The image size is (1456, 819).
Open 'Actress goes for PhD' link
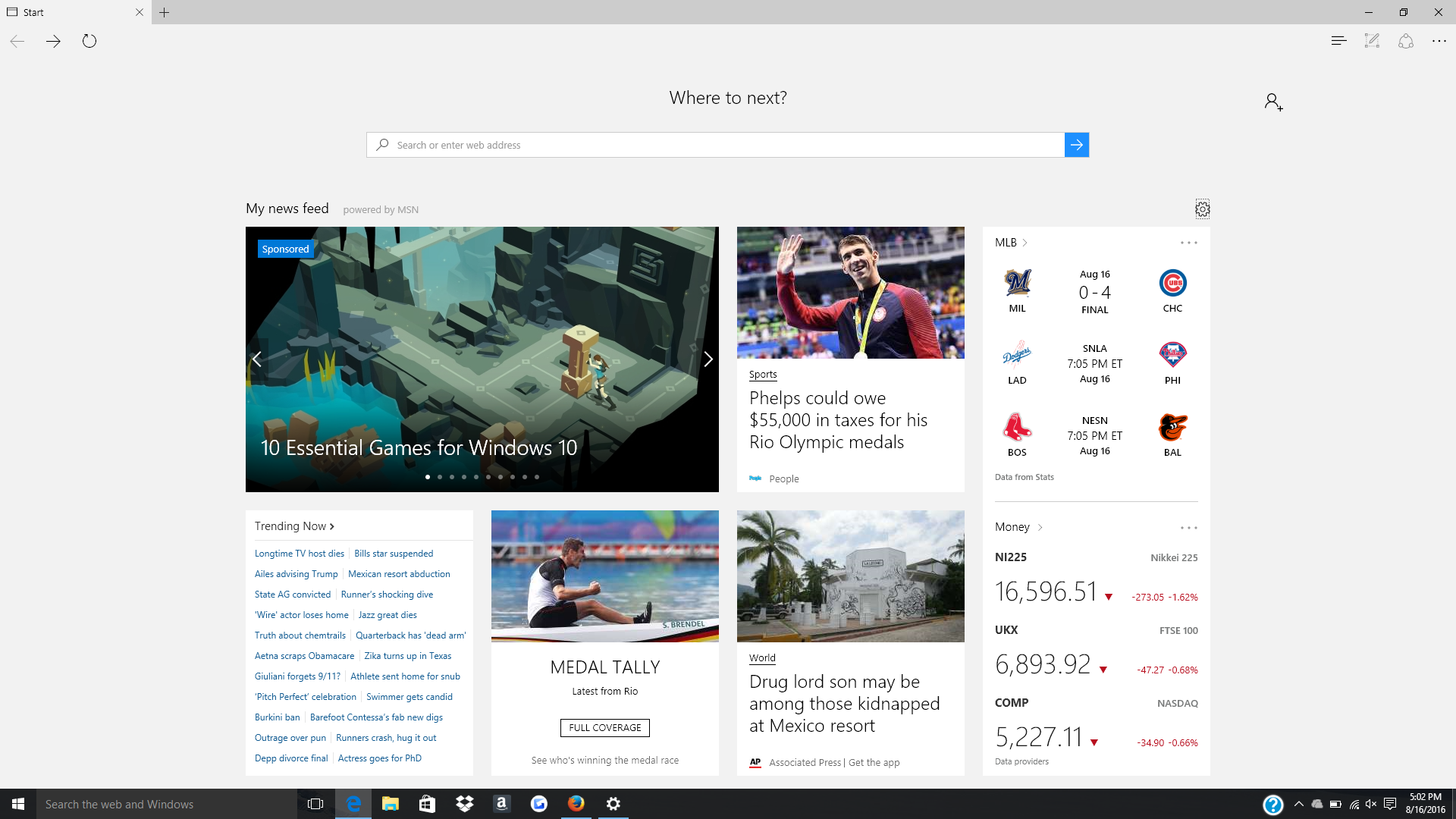click(380, 758)
